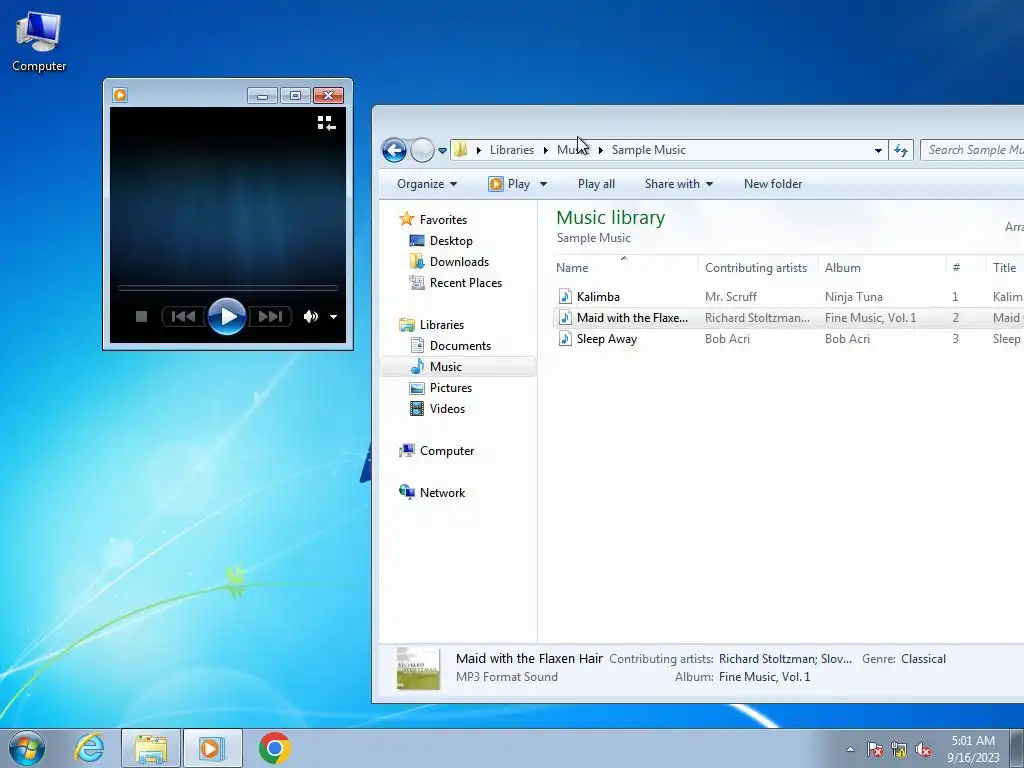Open Desktop from Favorites
The width and height of the screenshot is (1024, 768).
click(451, 241)
